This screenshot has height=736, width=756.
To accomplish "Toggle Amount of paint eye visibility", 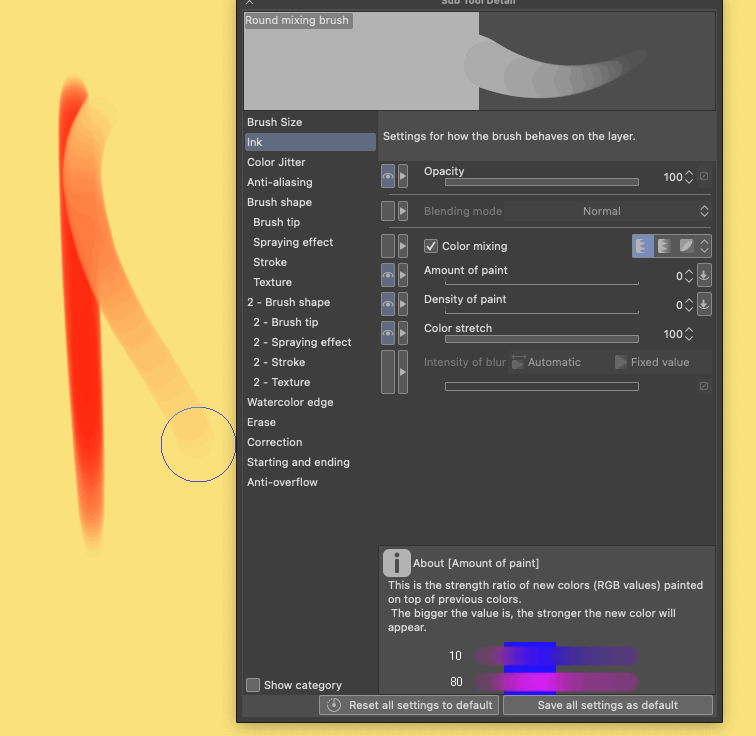I will point(388,275).
